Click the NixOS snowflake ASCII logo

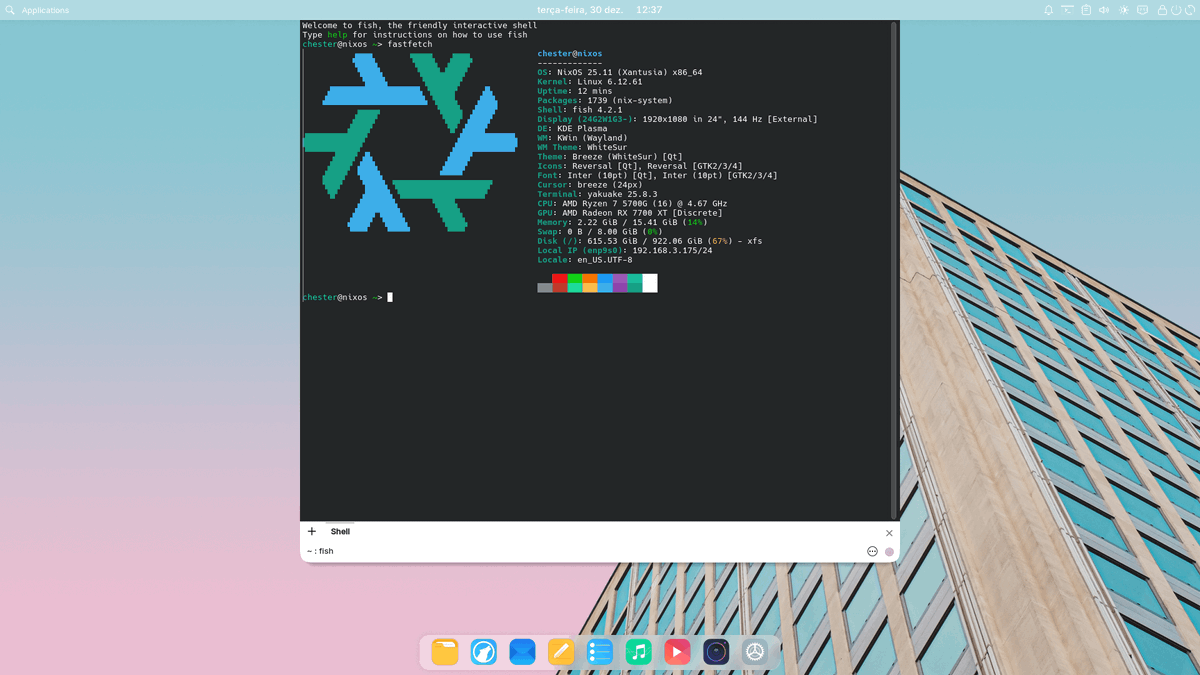410,142
